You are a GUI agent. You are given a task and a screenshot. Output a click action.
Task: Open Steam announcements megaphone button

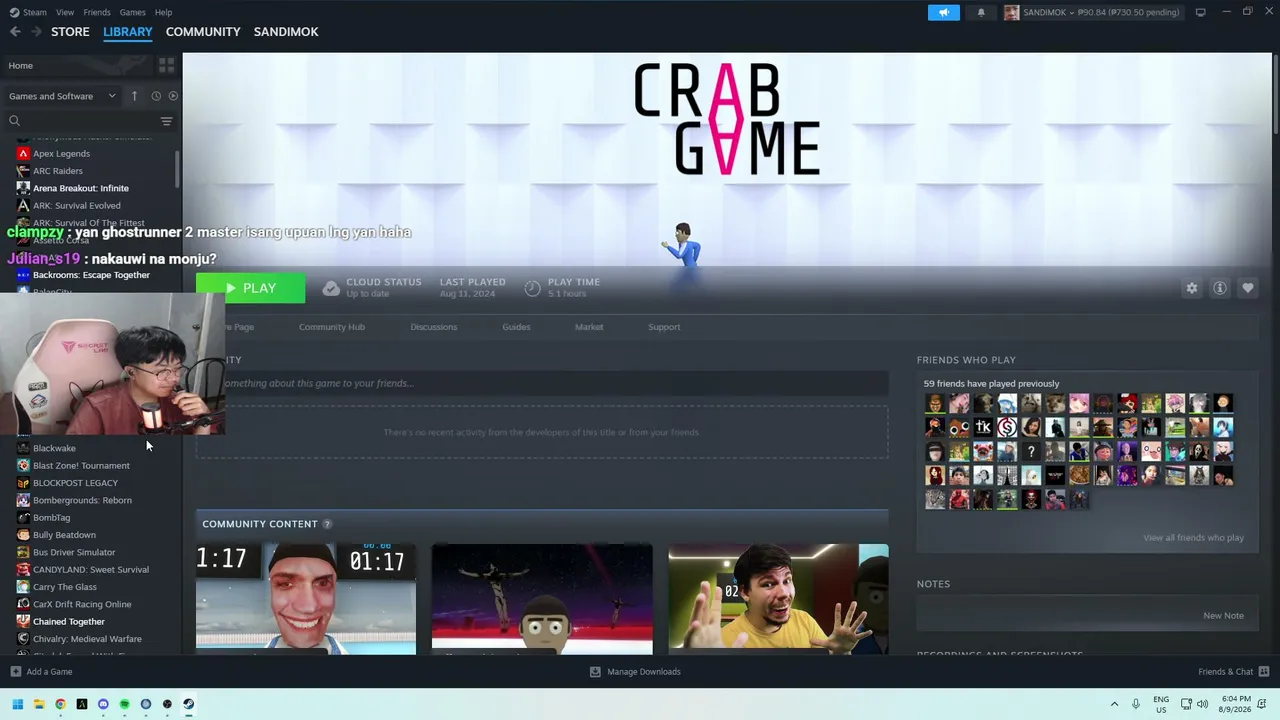point(943,12)
